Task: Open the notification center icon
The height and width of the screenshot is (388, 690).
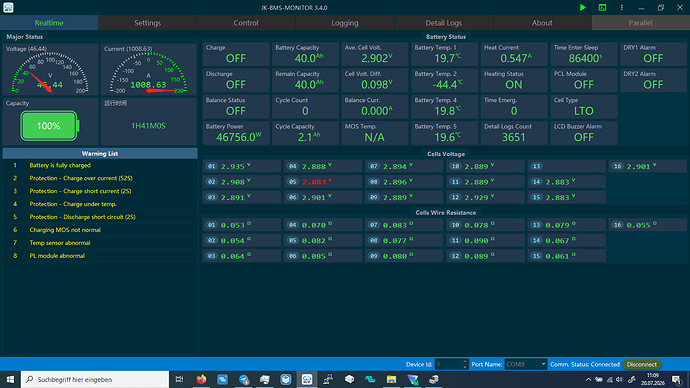Action: 677,380
